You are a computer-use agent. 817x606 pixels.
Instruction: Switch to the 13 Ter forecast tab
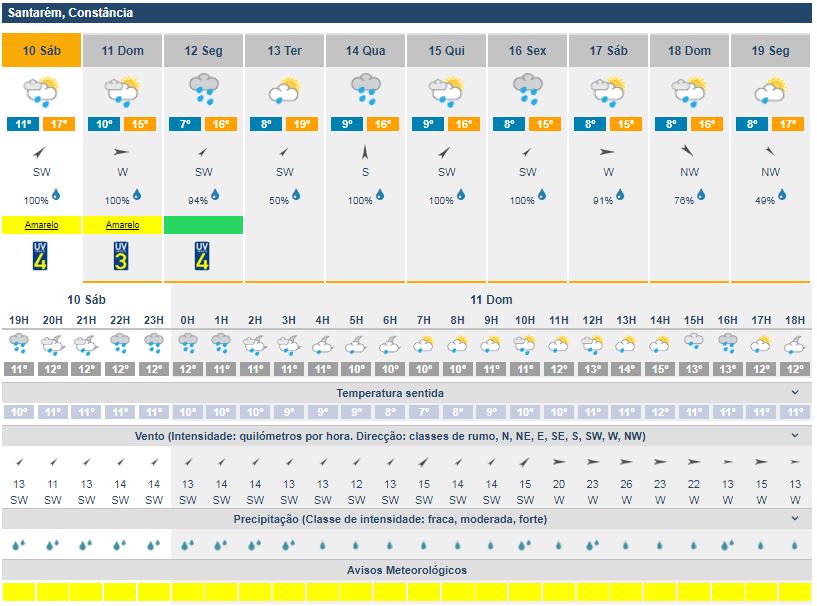click(x=285, y=51)
